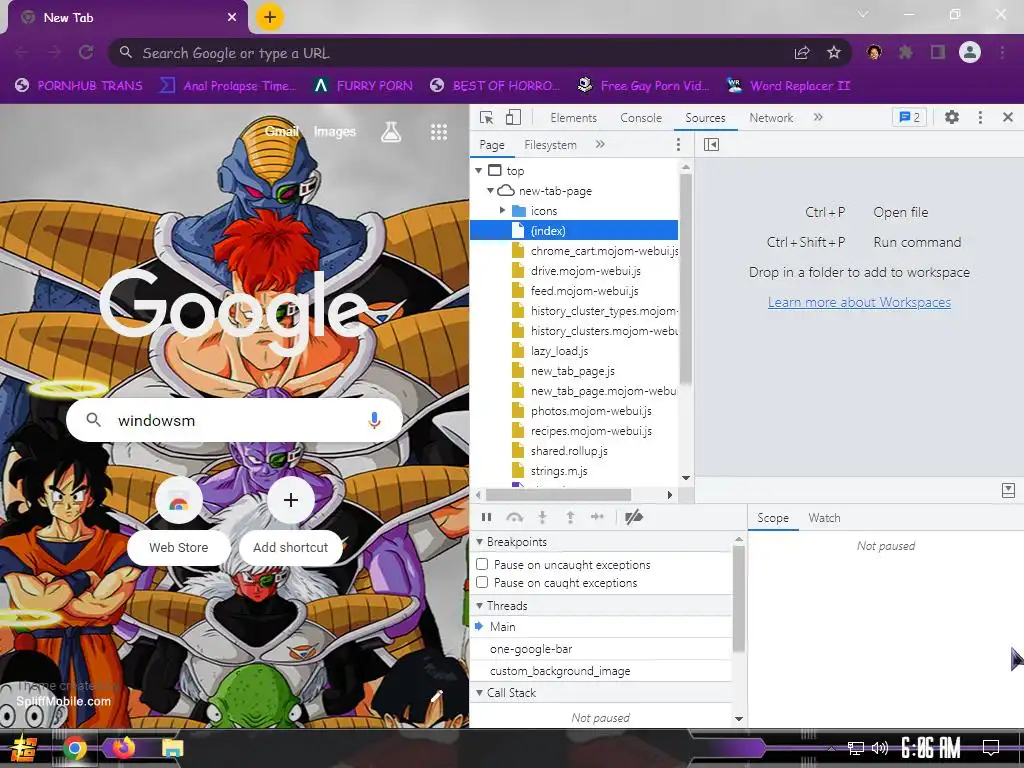Start voice search microphone icon
The height and width of the screenshot is (768, 1024).
pos(374,421)
